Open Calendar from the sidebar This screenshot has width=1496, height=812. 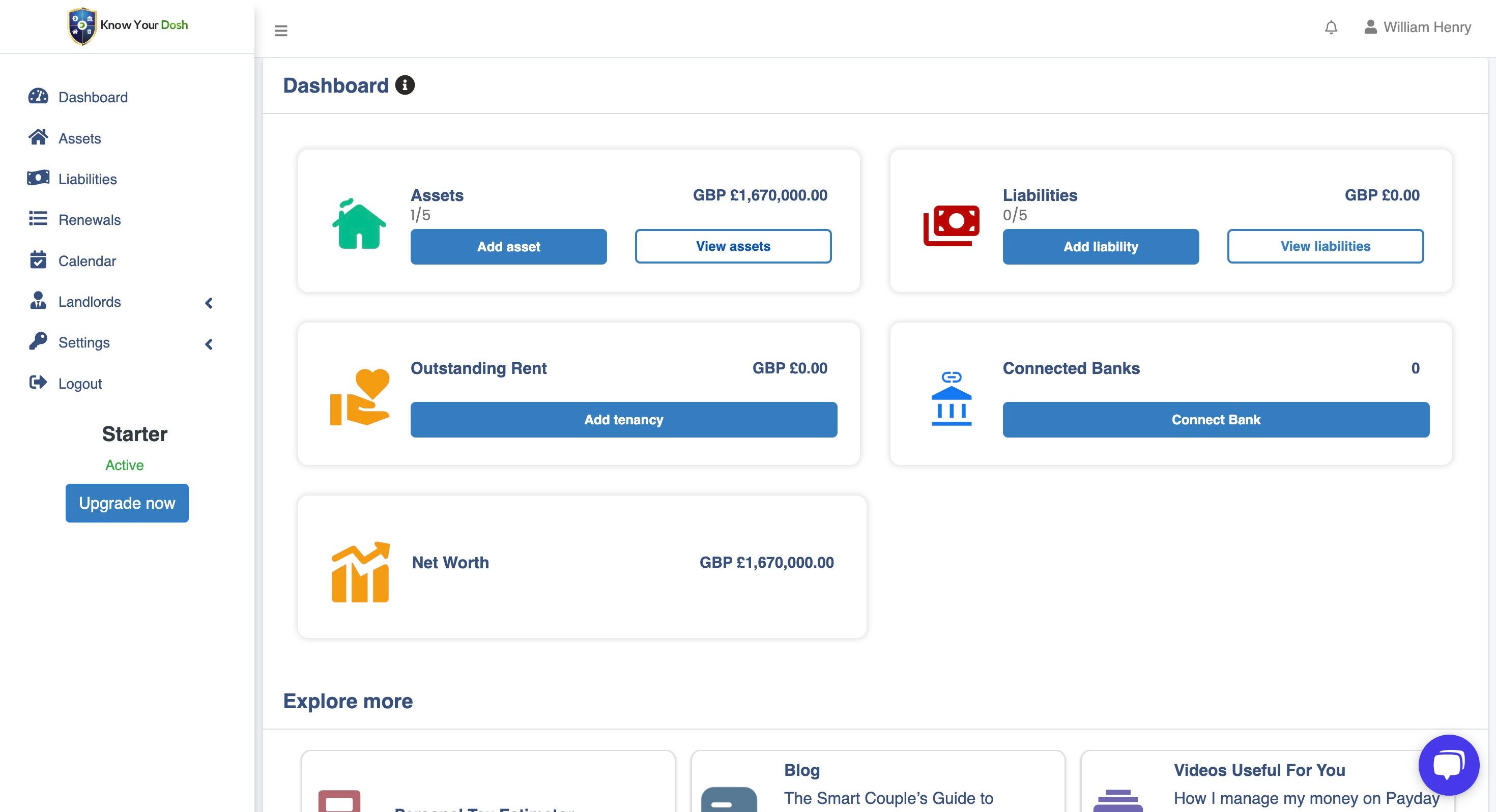pos(87,261)
